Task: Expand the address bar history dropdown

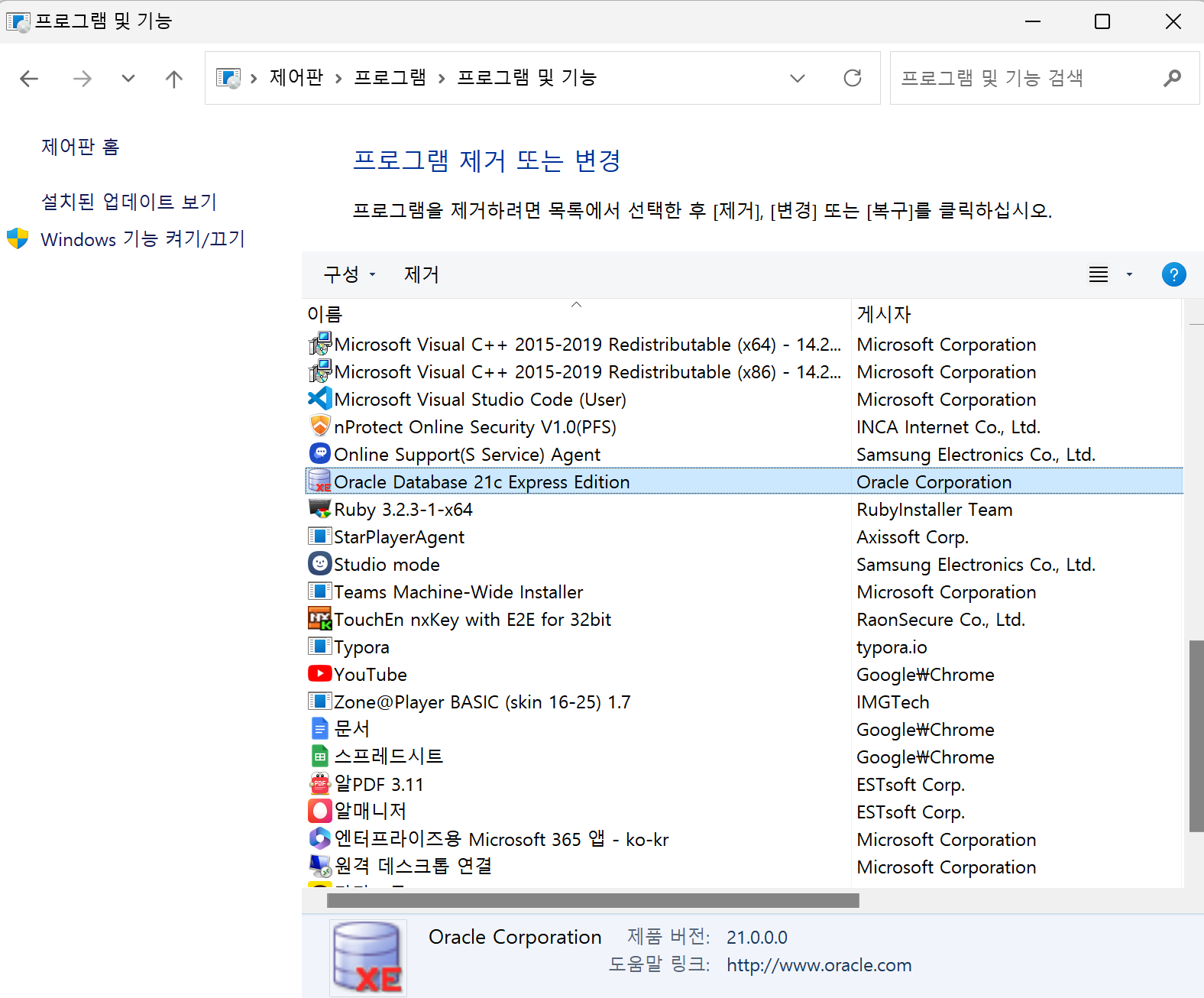Action: tap(798, 78)
